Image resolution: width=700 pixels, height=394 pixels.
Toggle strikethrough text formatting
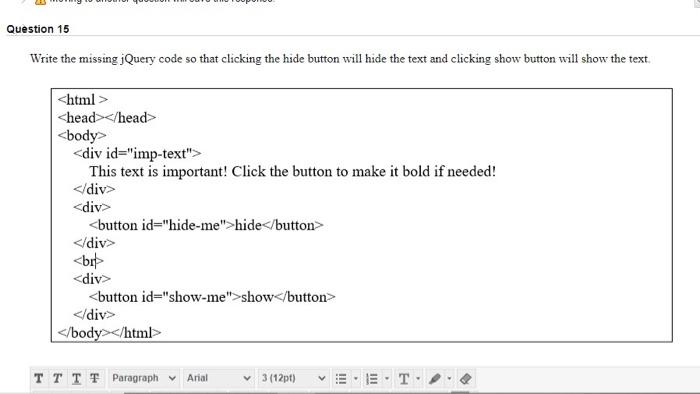click(x=94, y=378)
